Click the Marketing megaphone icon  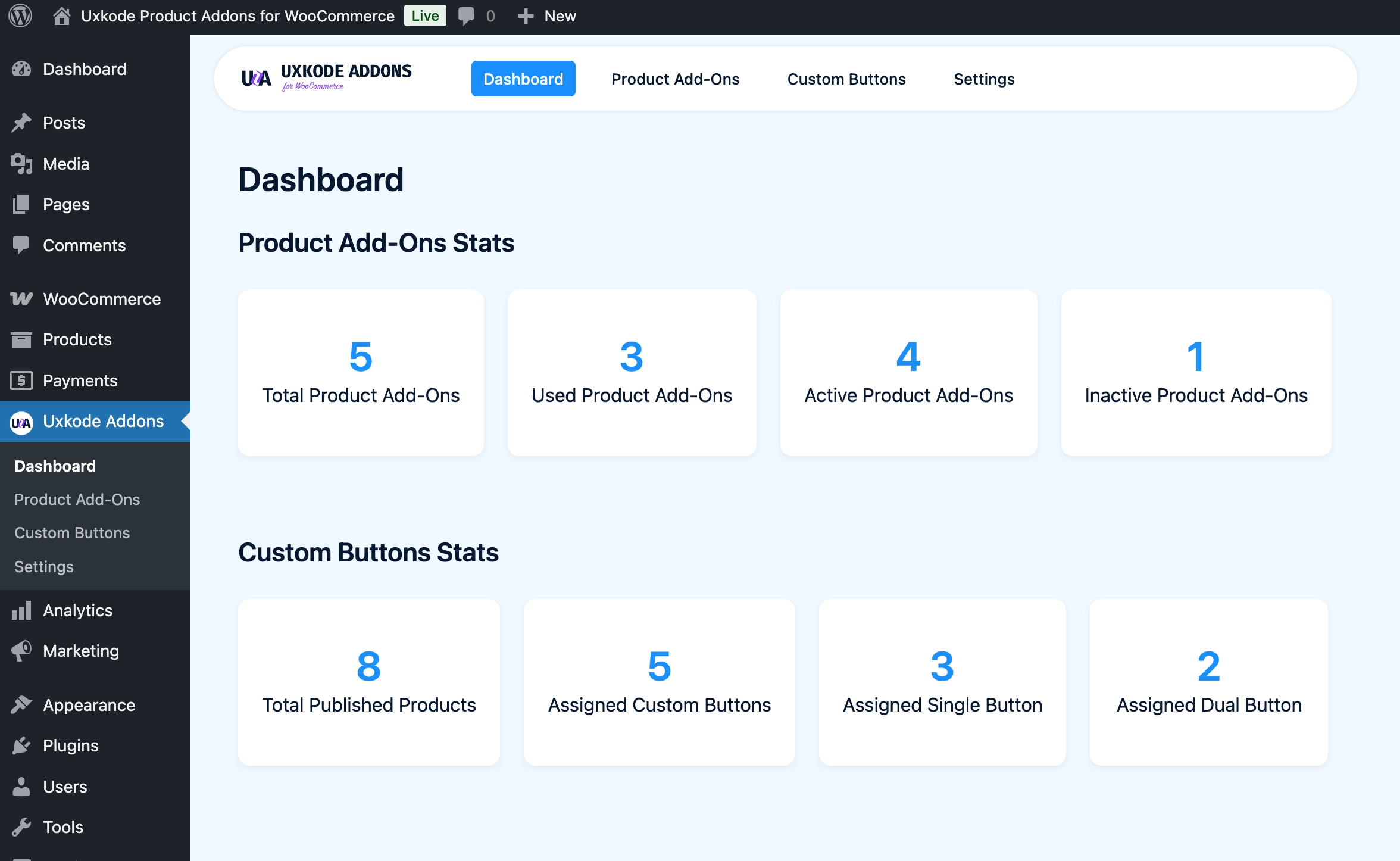21,651
